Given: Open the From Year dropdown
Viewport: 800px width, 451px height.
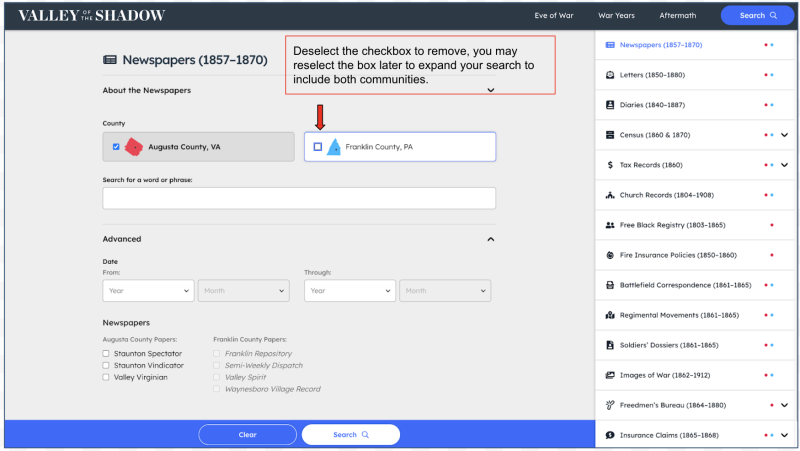Looking at the screenshot, I should 148,291.
